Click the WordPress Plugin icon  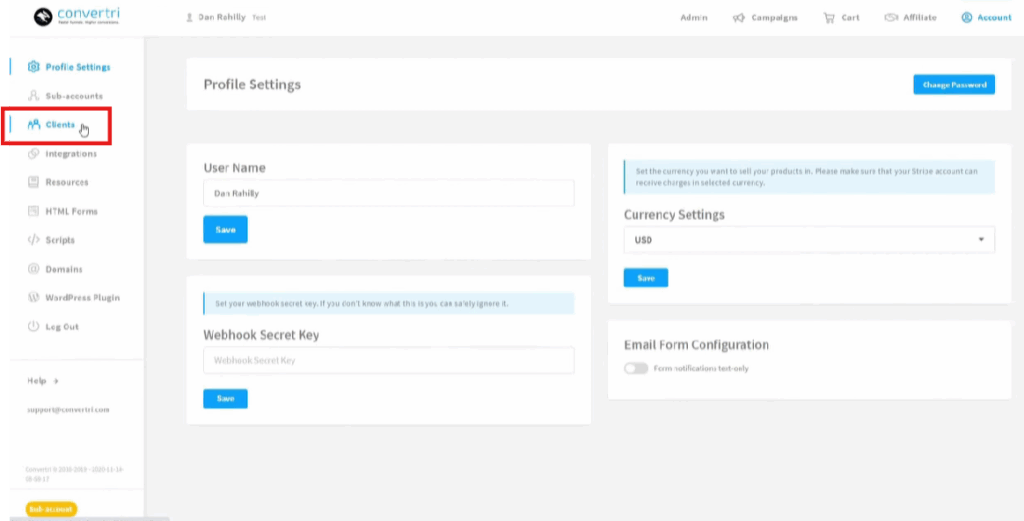[x=34, y=298]
